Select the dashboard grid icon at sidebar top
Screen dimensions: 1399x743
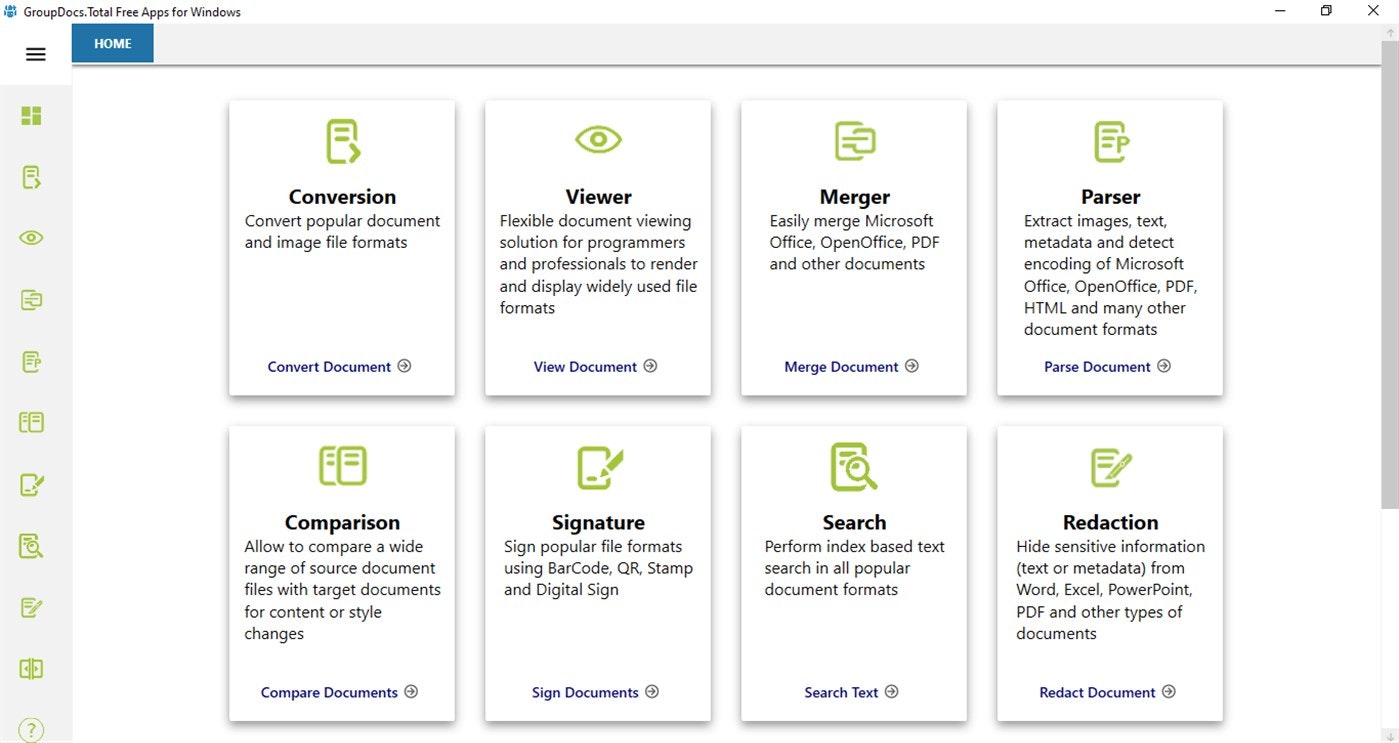point(31,115)
